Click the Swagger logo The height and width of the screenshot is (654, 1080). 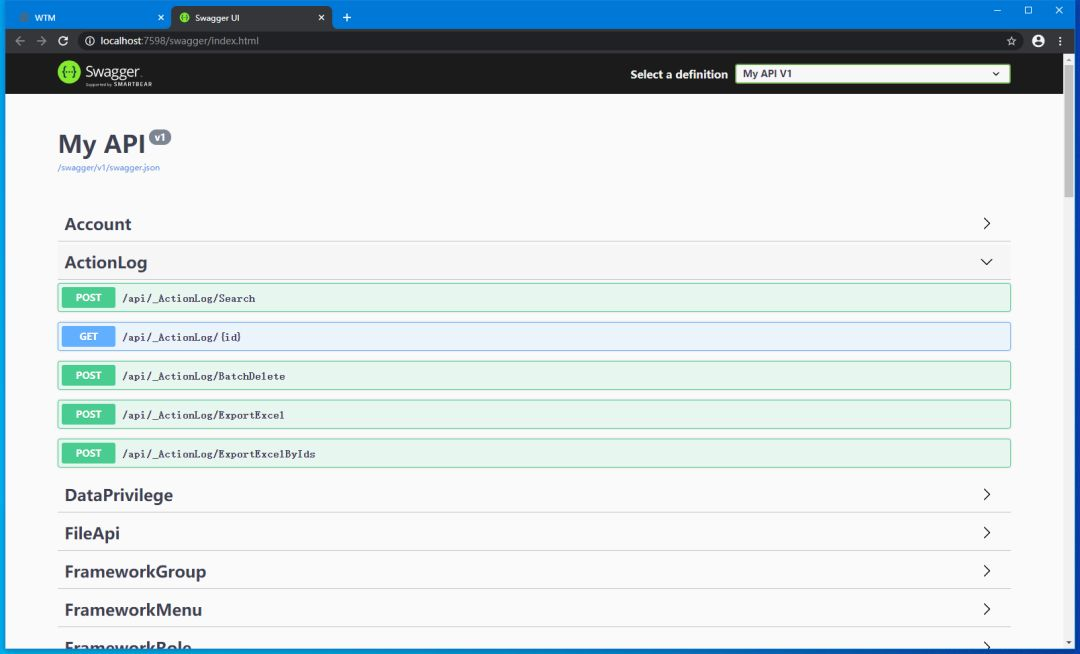(x=105, y=73)
